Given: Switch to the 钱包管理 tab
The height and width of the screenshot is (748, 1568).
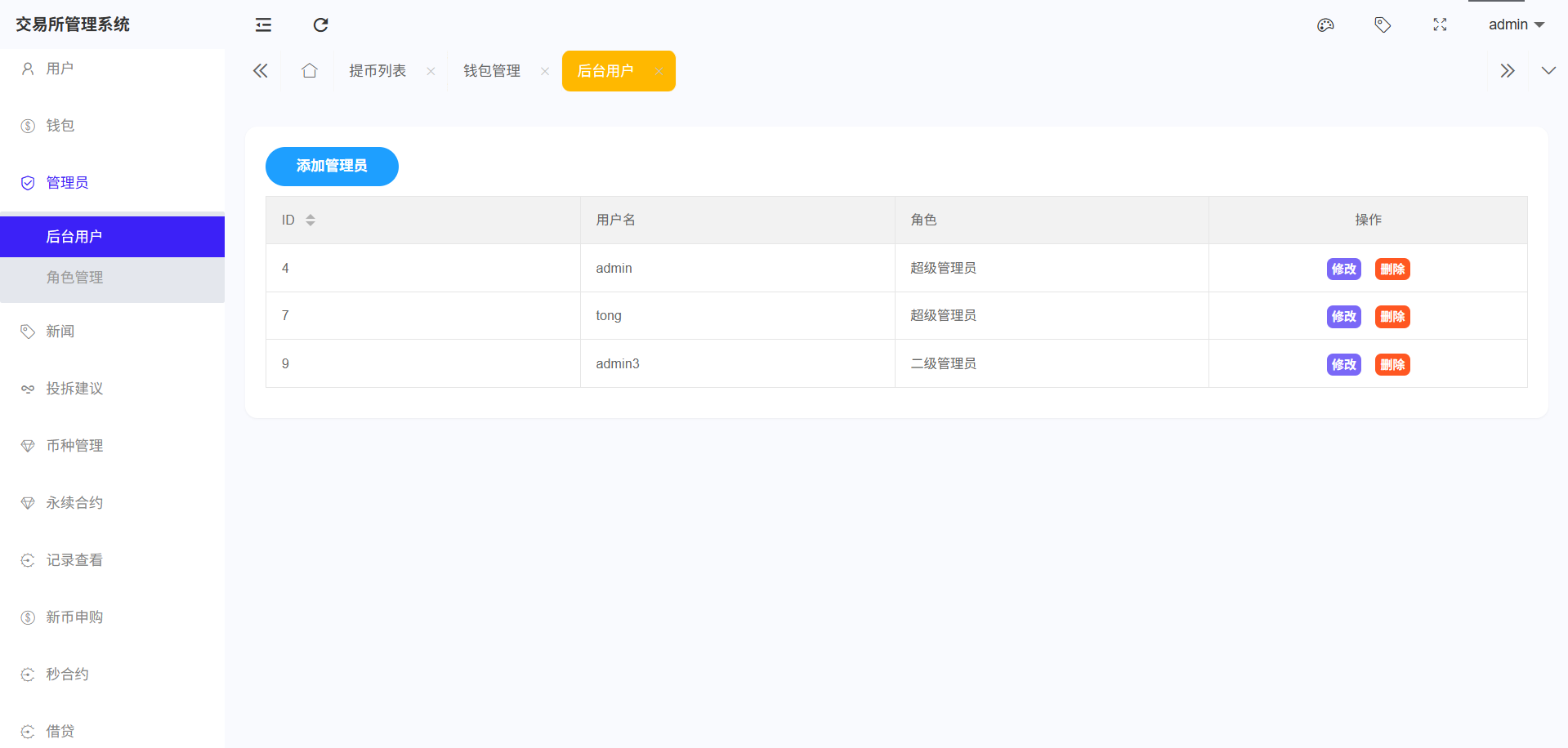Looking at the screenshot, I should (x=492, y=71).
